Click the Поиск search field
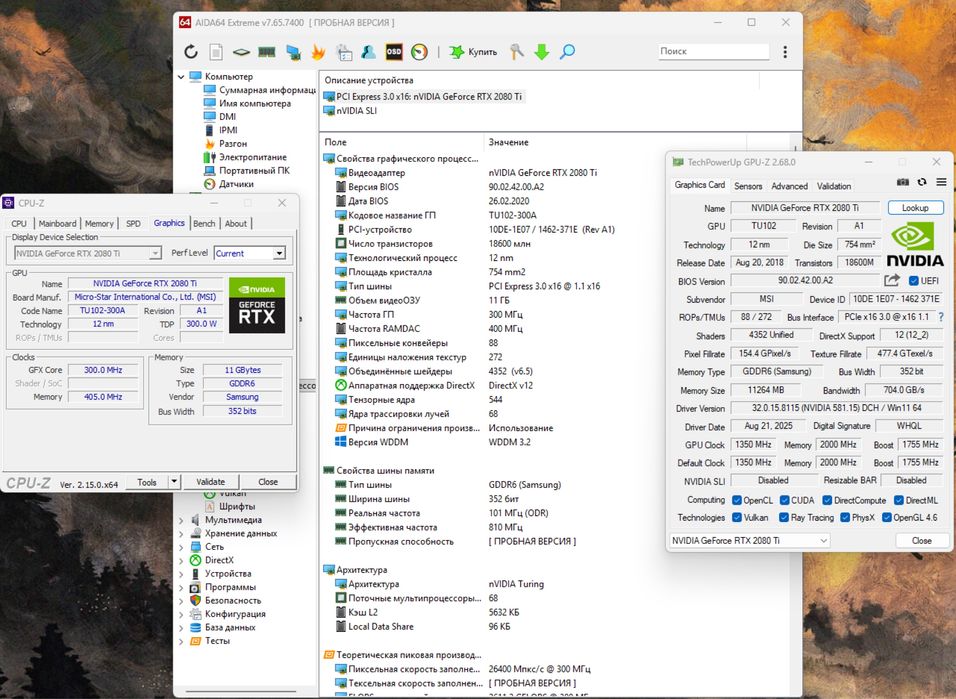Screen dimensions: 956x699 tap(714, 51)
